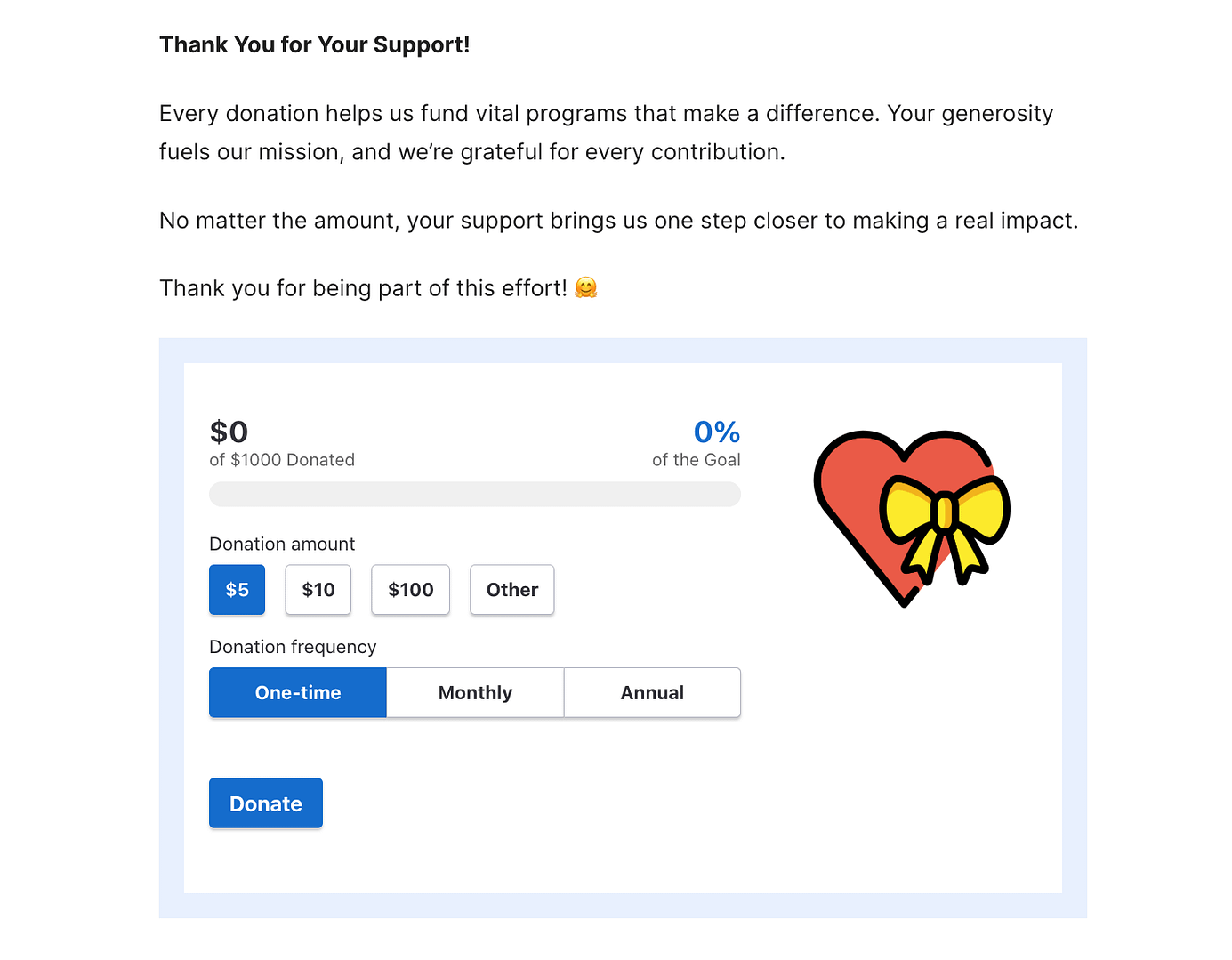Click the 'Donation frequency' section label
The height and width of the screenshot is (960, 1232).
point(293,647)
